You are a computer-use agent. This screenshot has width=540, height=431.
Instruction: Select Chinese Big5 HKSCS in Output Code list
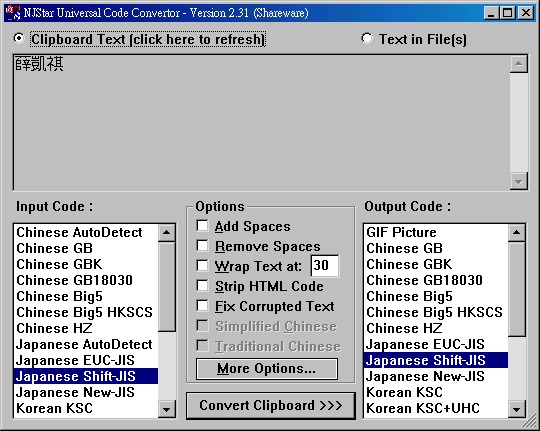(x=436, y=312)
